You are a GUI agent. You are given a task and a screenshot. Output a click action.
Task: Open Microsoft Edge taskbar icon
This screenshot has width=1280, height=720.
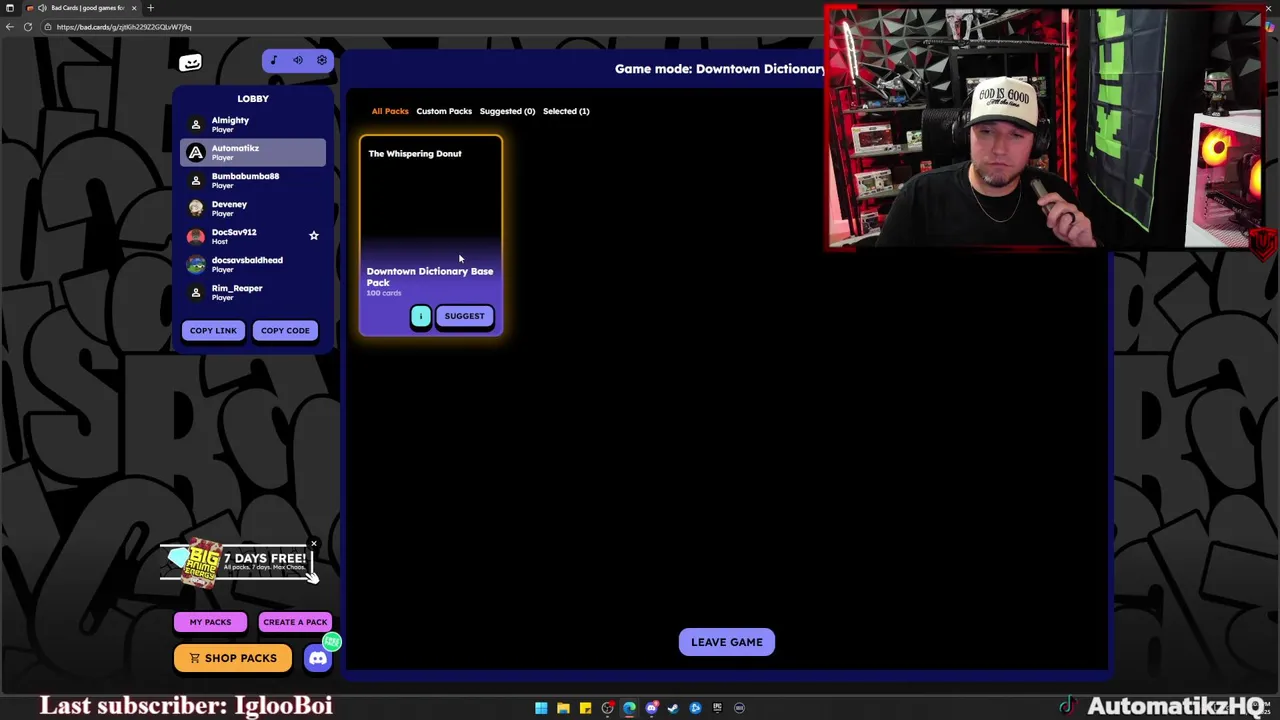click(x=629, y=708)
